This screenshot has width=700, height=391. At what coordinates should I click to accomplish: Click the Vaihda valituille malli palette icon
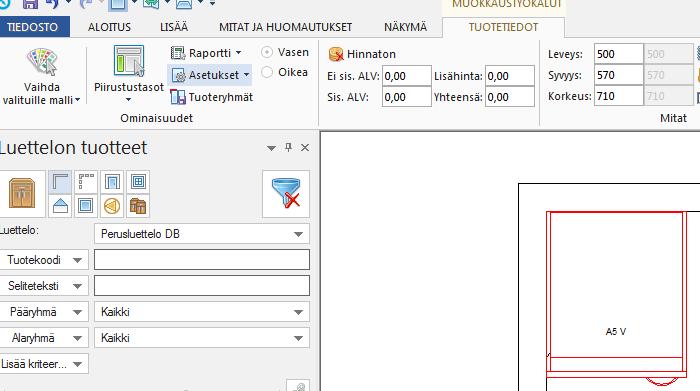click(42, 62)
